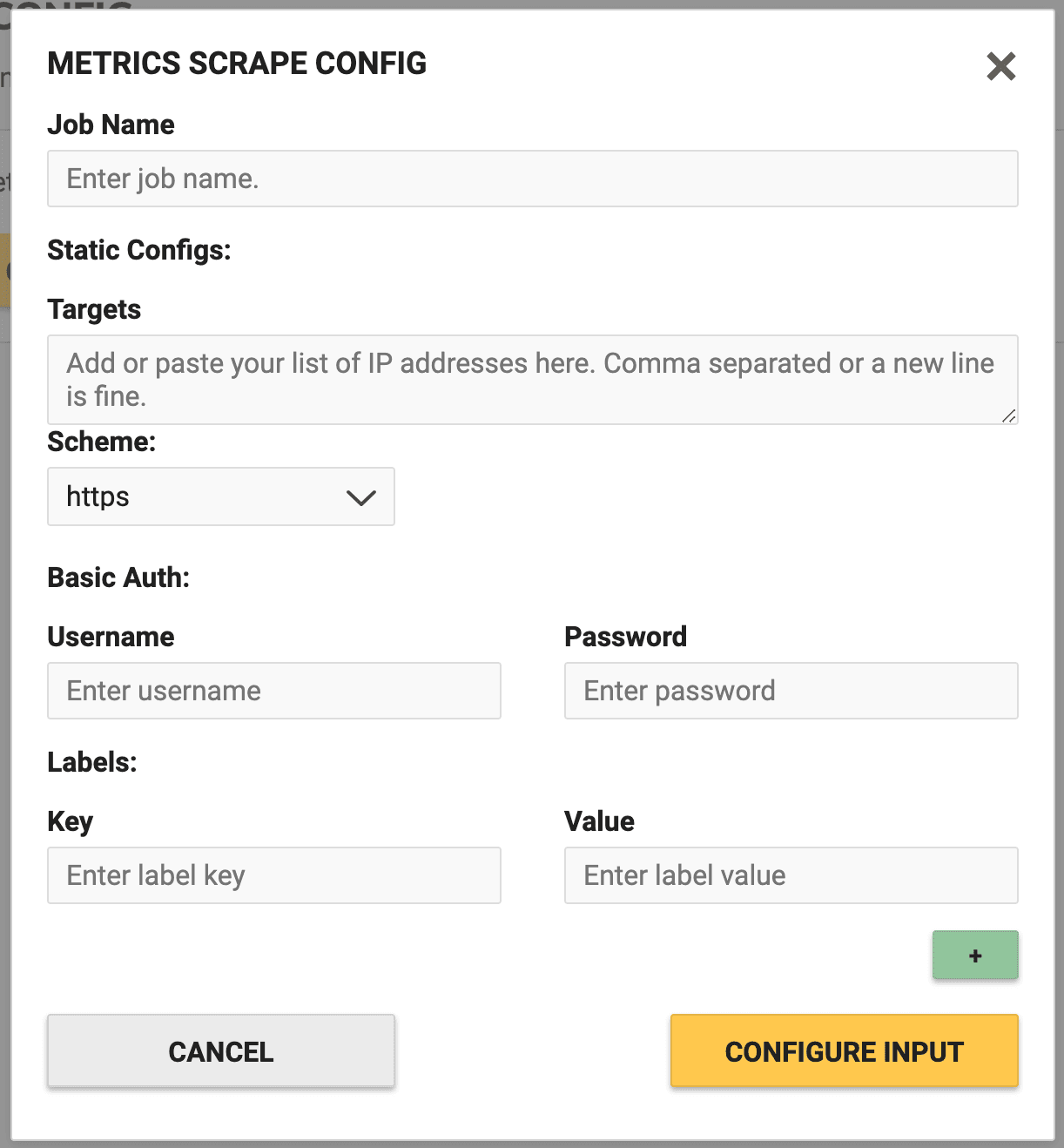The height and width of the screenshot is (1148, 1064).
Task: Click the Static Configs heading
Action: (x=139, y=250)
